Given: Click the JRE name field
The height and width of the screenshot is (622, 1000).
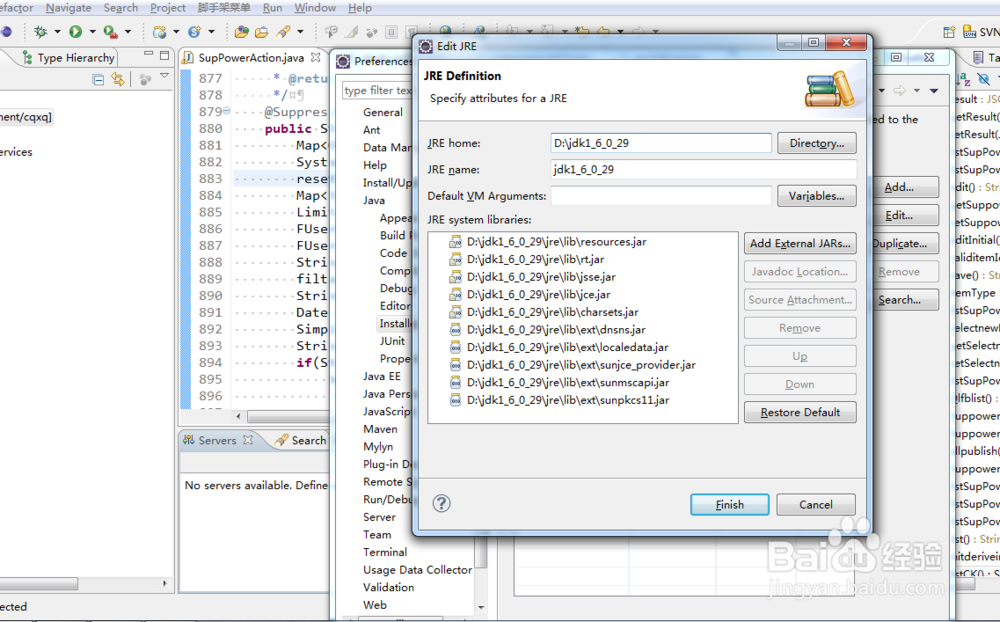Looking at the screenshot, I should [703, 169].
